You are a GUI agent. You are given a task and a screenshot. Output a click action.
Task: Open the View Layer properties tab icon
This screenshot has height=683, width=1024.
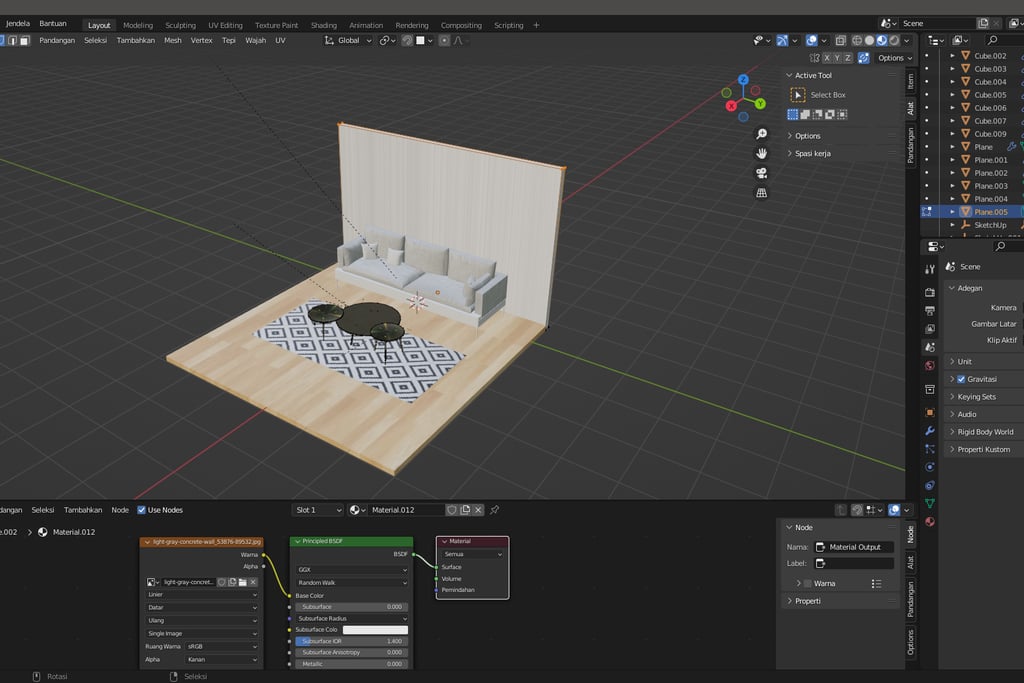930,328
